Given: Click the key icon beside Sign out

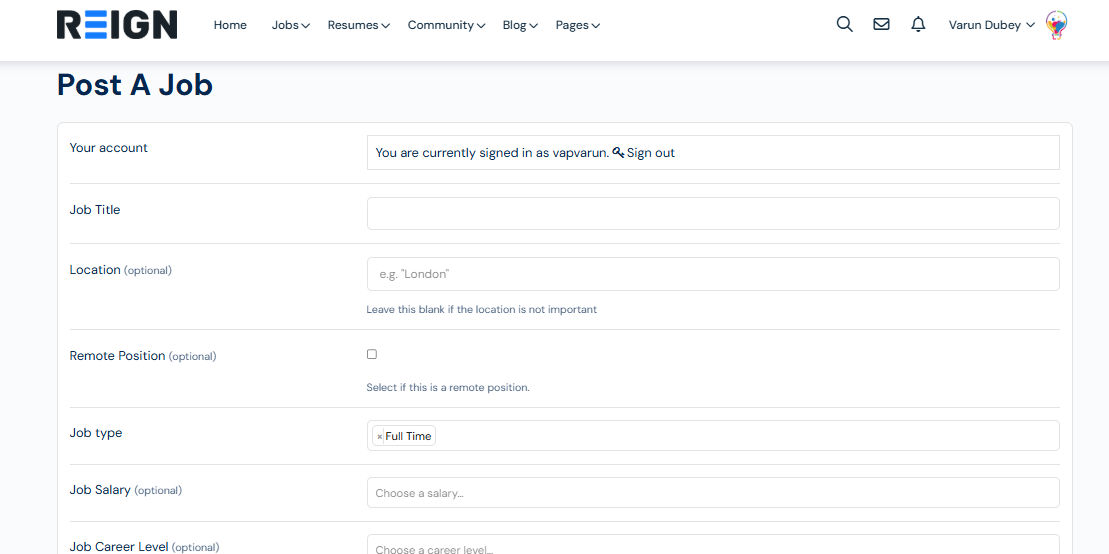Looking at the screenshot, I should click(x=618, y=153).
